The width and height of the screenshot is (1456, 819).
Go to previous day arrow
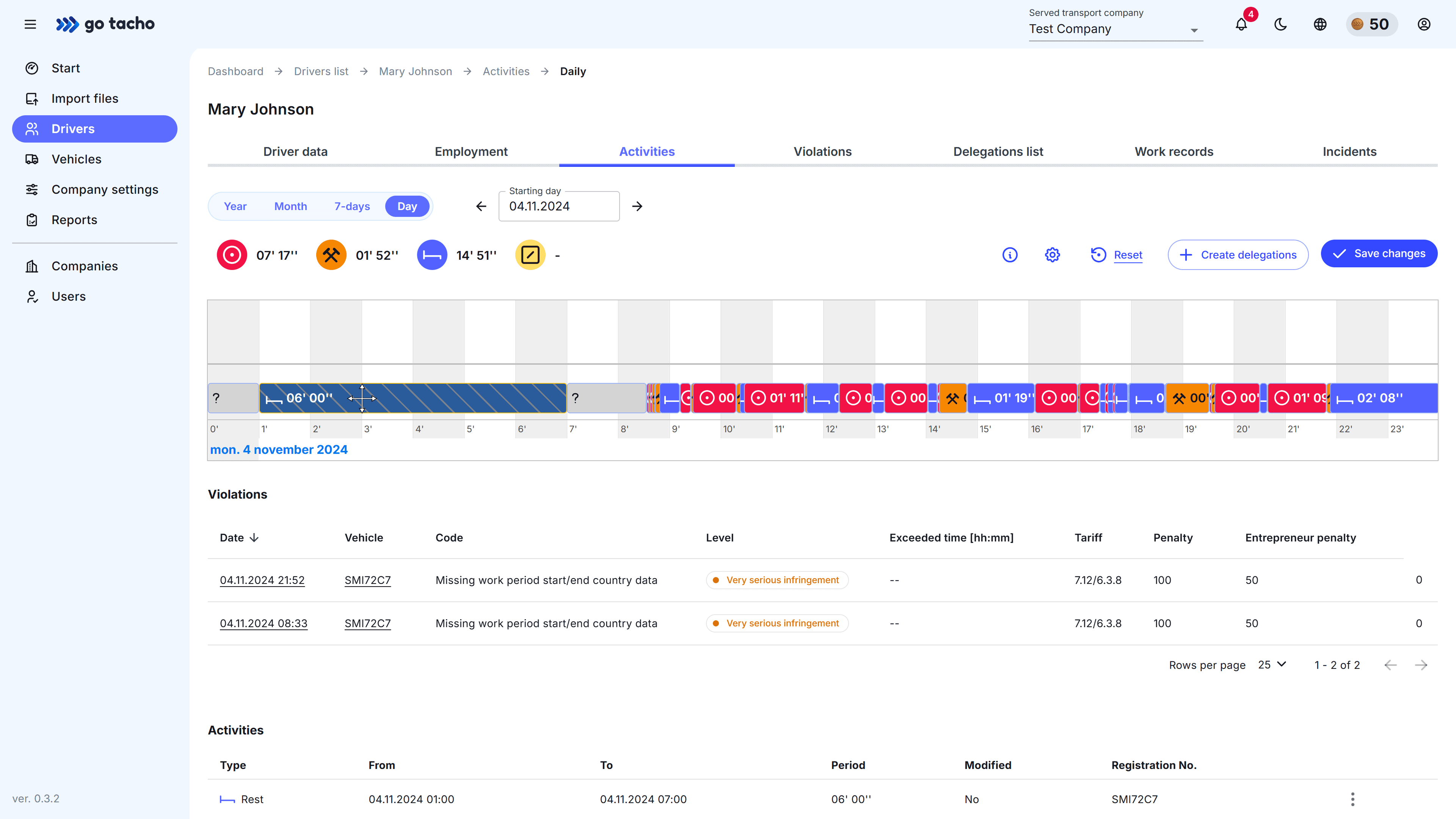(481, 206)
